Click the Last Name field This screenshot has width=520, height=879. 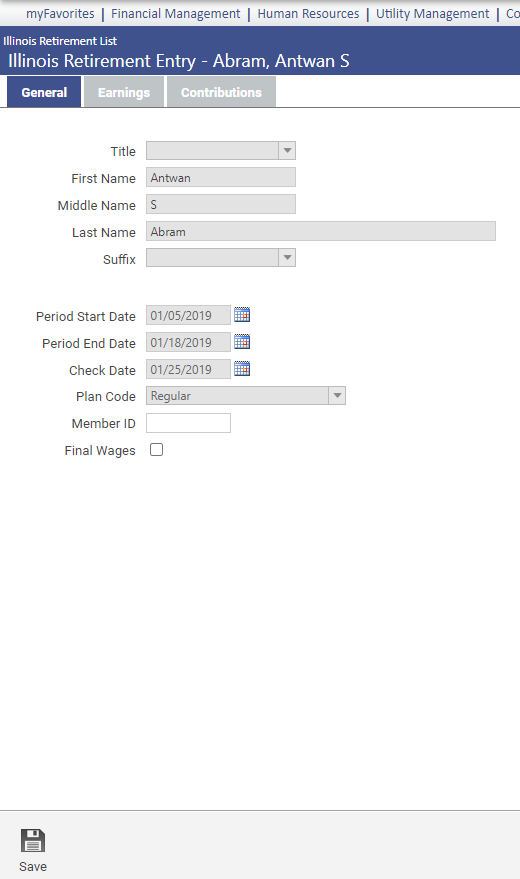[321, 231]
